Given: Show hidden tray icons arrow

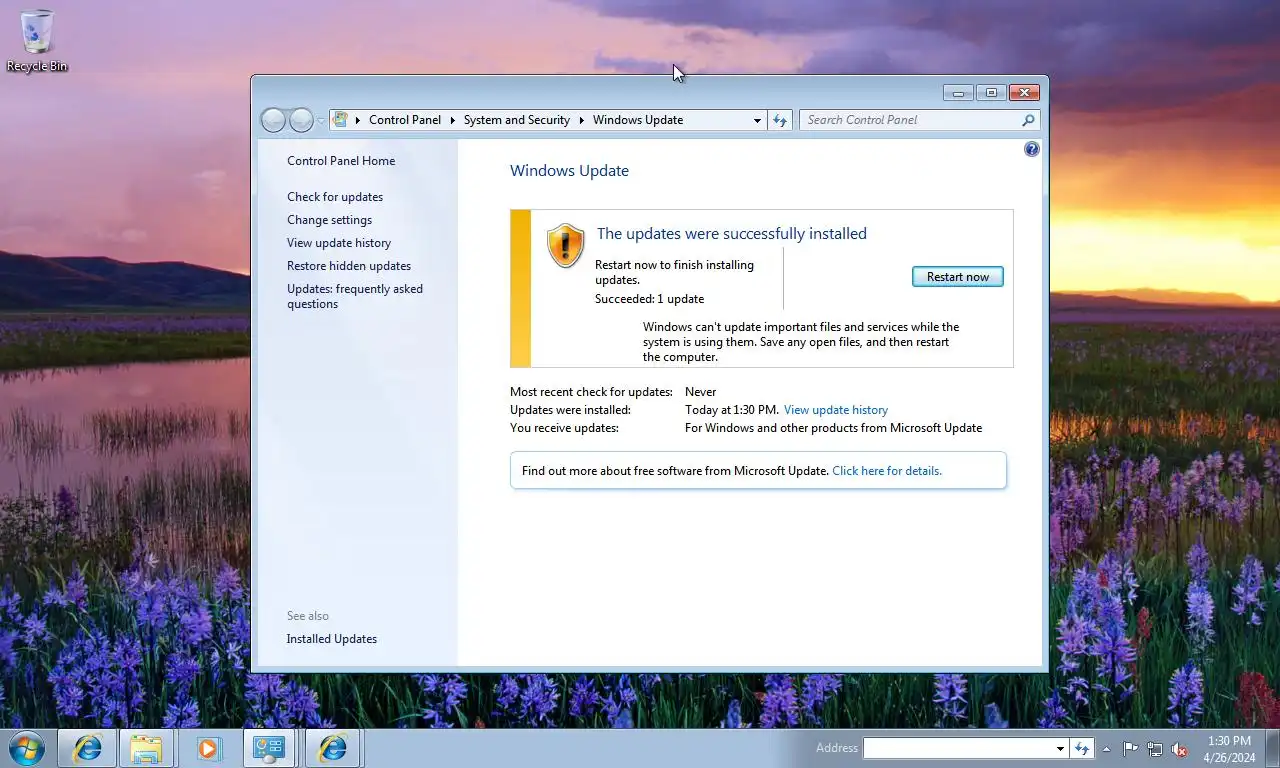Looking at the screenshot, I should pos(1106,748).
